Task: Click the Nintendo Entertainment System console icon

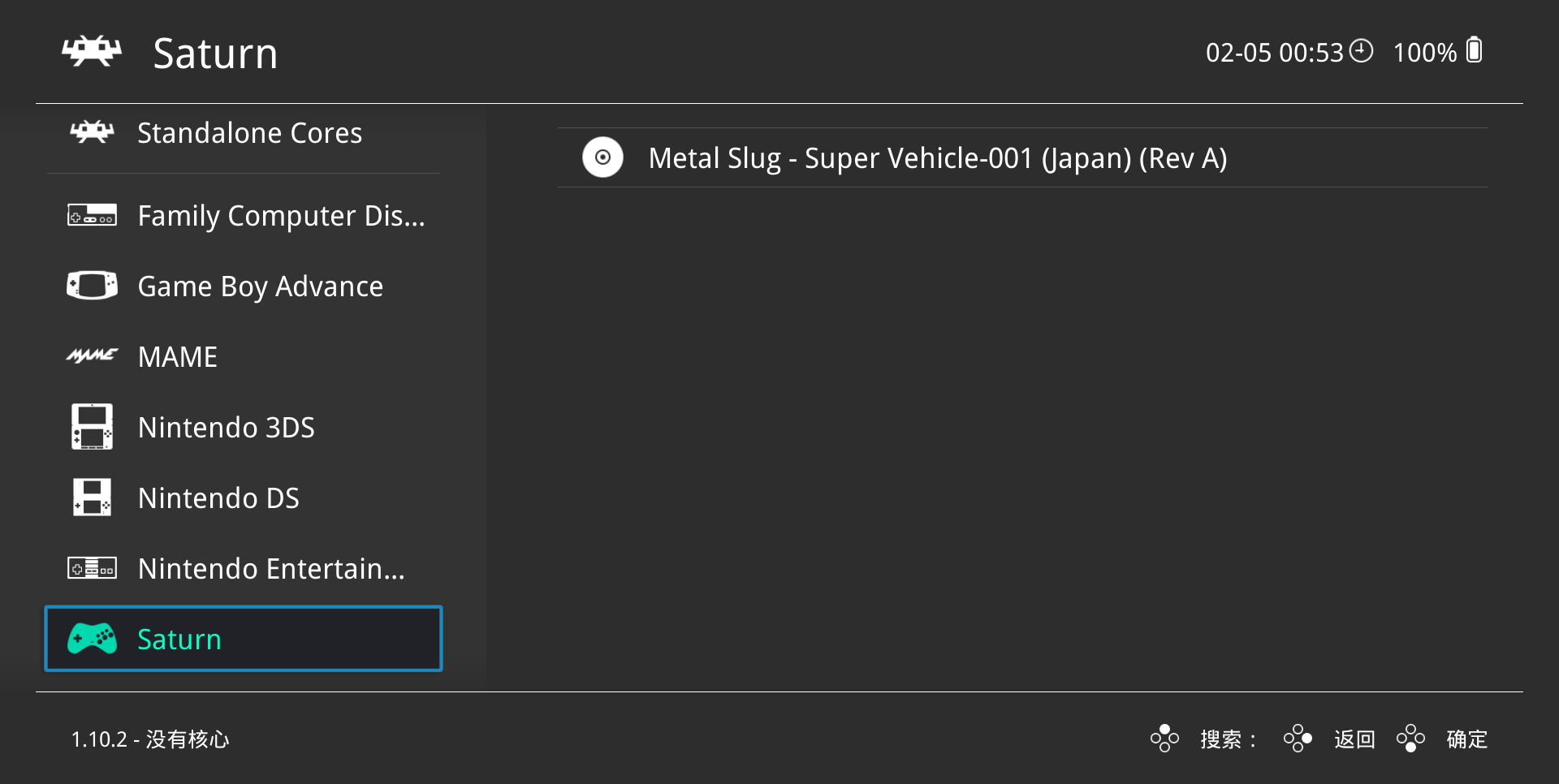Action: coord(92,568)
